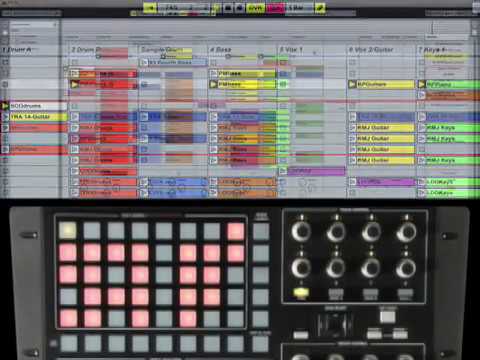
Task: Click top empty clip stop square in Vox 2/Guitar
Action: [352, 63]
